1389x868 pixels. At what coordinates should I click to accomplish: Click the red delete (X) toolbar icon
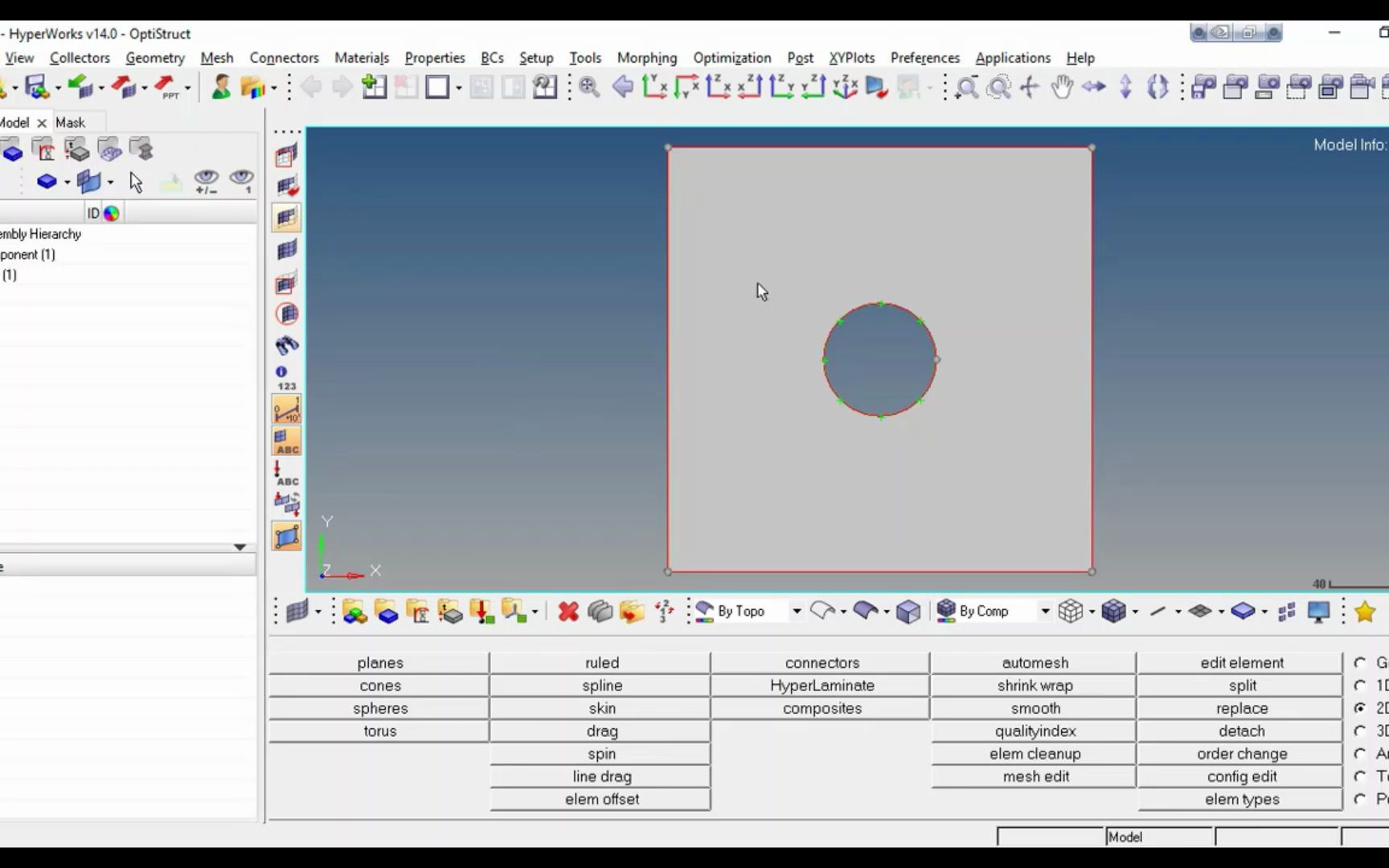(567, 612)
